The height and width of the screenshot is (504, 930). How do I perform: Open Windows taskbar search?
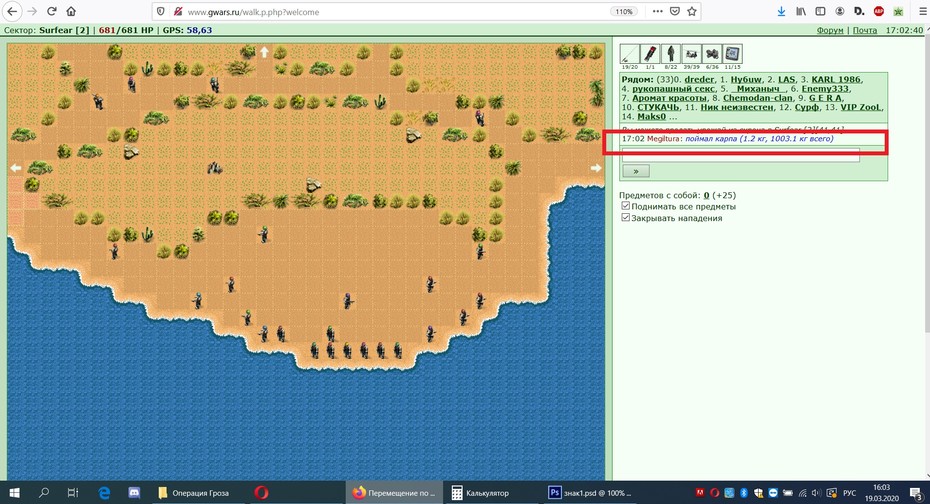[x=44, y=493]
